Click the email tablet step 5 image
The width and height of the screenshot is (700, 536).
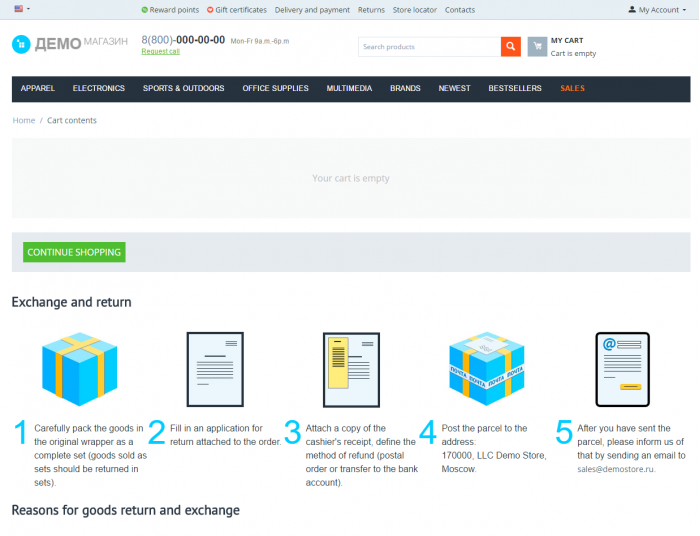click(622, 369)
